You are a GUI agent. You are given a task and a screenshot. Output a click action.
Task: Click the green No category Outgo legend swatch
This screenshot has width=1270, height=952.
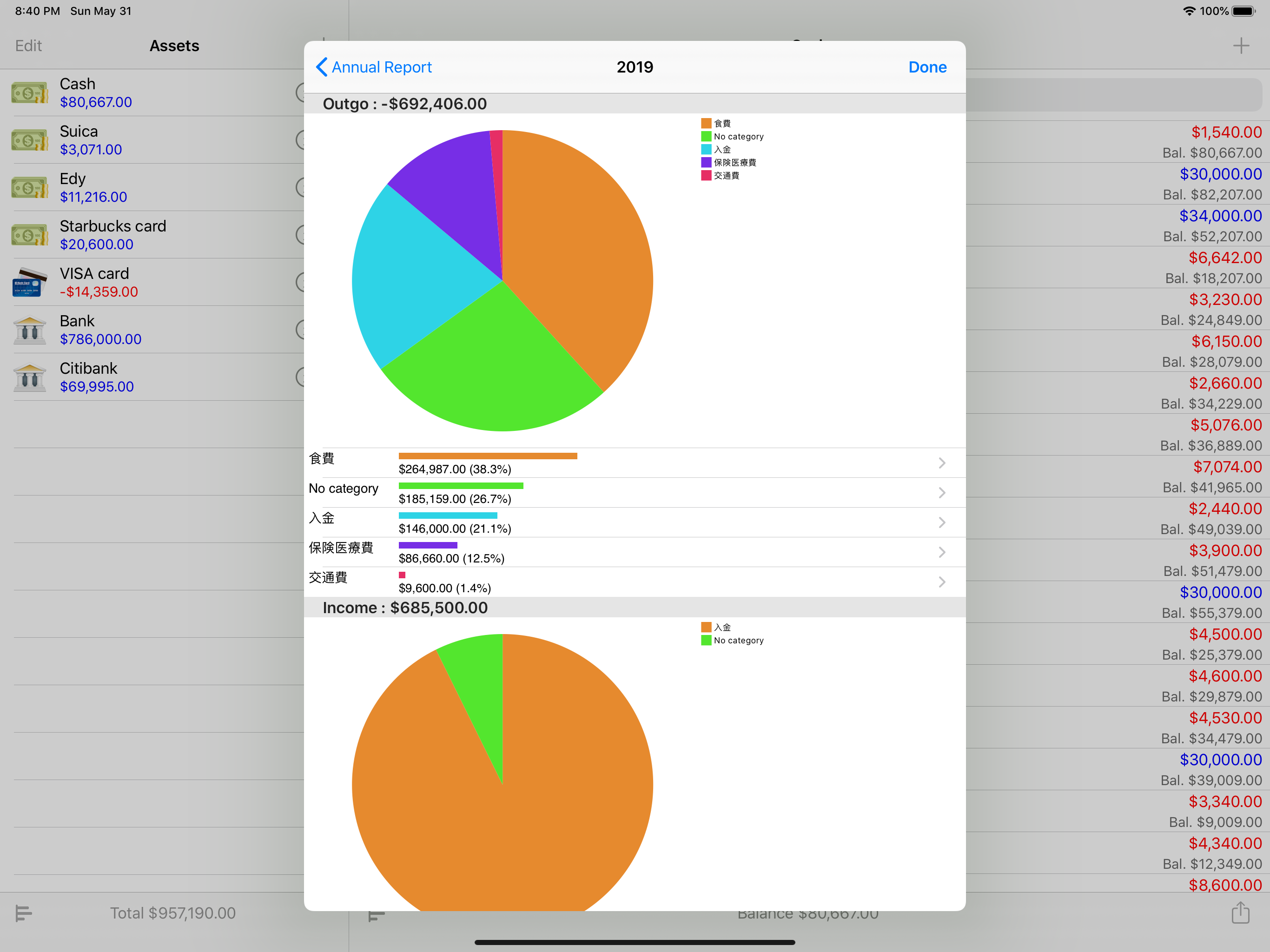pyautogui.click(x=706, y=137)
